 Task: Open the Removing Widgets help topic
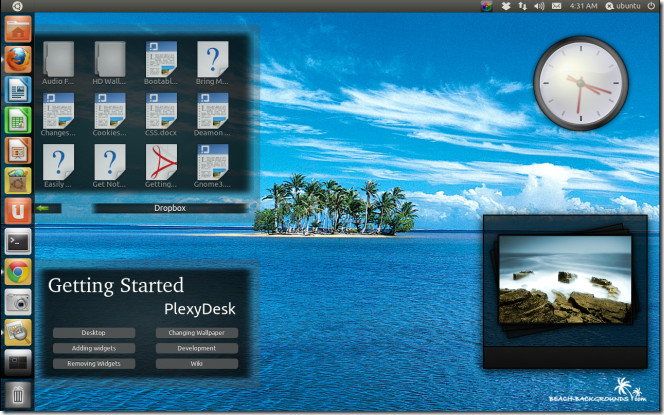(94, 363)
